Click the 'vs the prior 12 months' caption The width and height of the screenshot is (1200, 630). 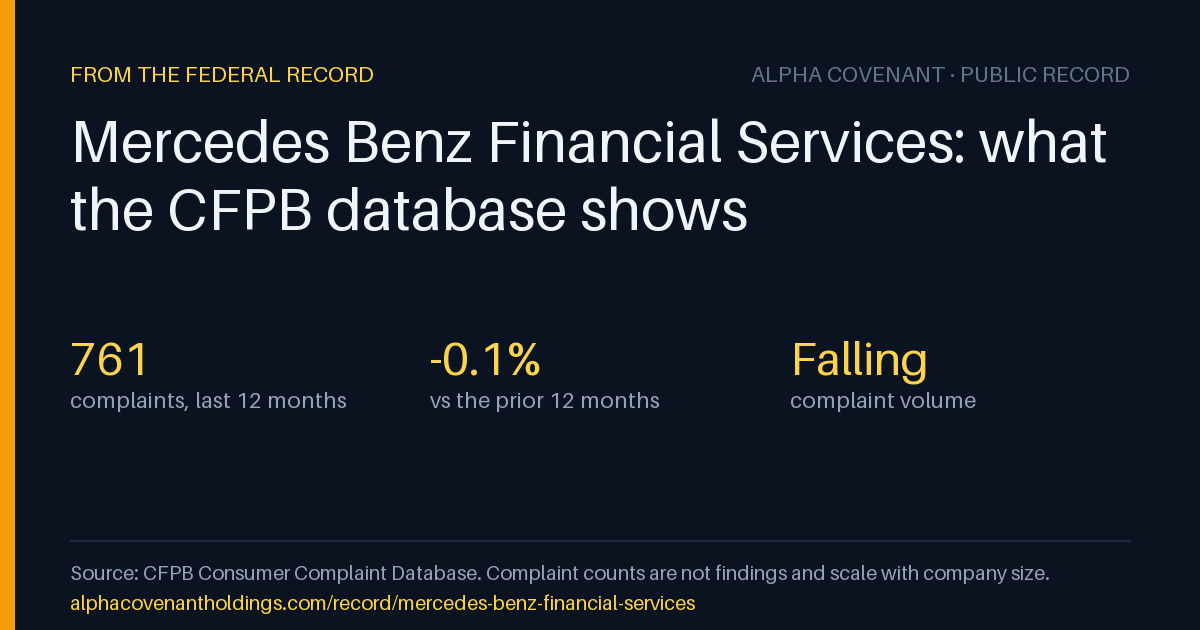click(x=545, y=401)
